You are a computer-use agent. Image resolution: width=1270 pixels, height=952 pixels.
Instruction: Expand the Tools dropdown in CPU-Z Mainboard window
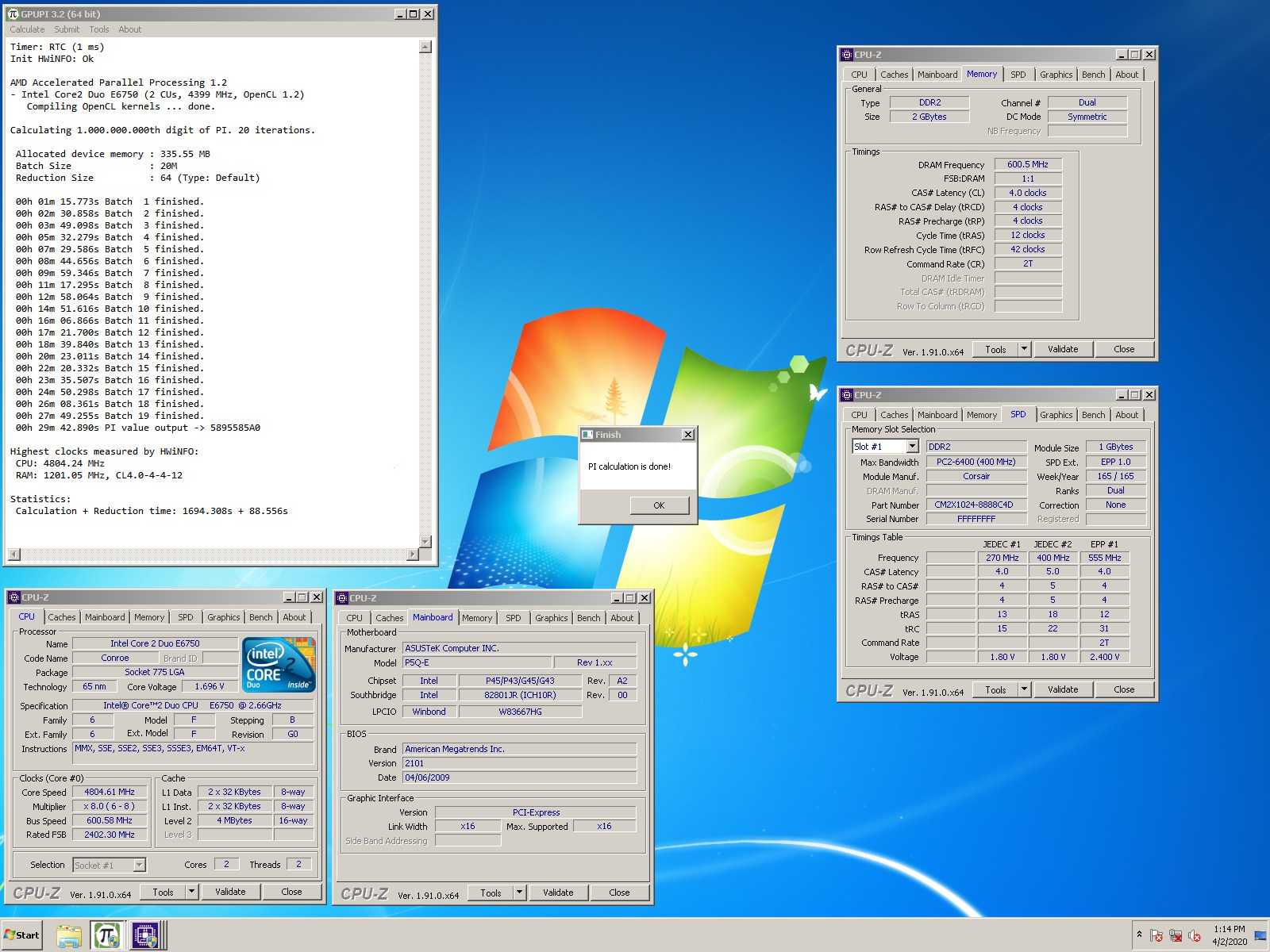point(519,892)
